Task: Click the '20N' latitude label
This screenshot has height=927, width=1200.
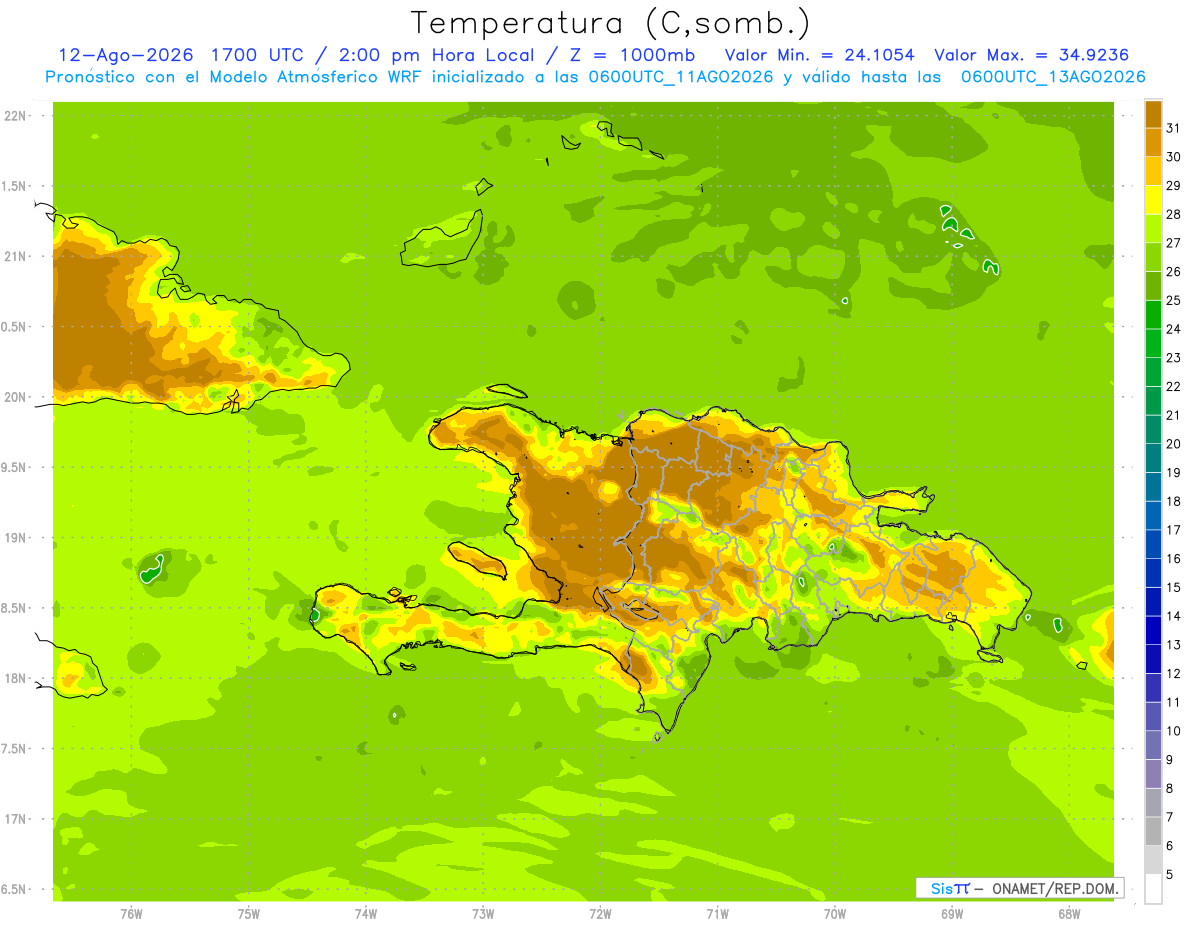Action: [x=16, y=397]
